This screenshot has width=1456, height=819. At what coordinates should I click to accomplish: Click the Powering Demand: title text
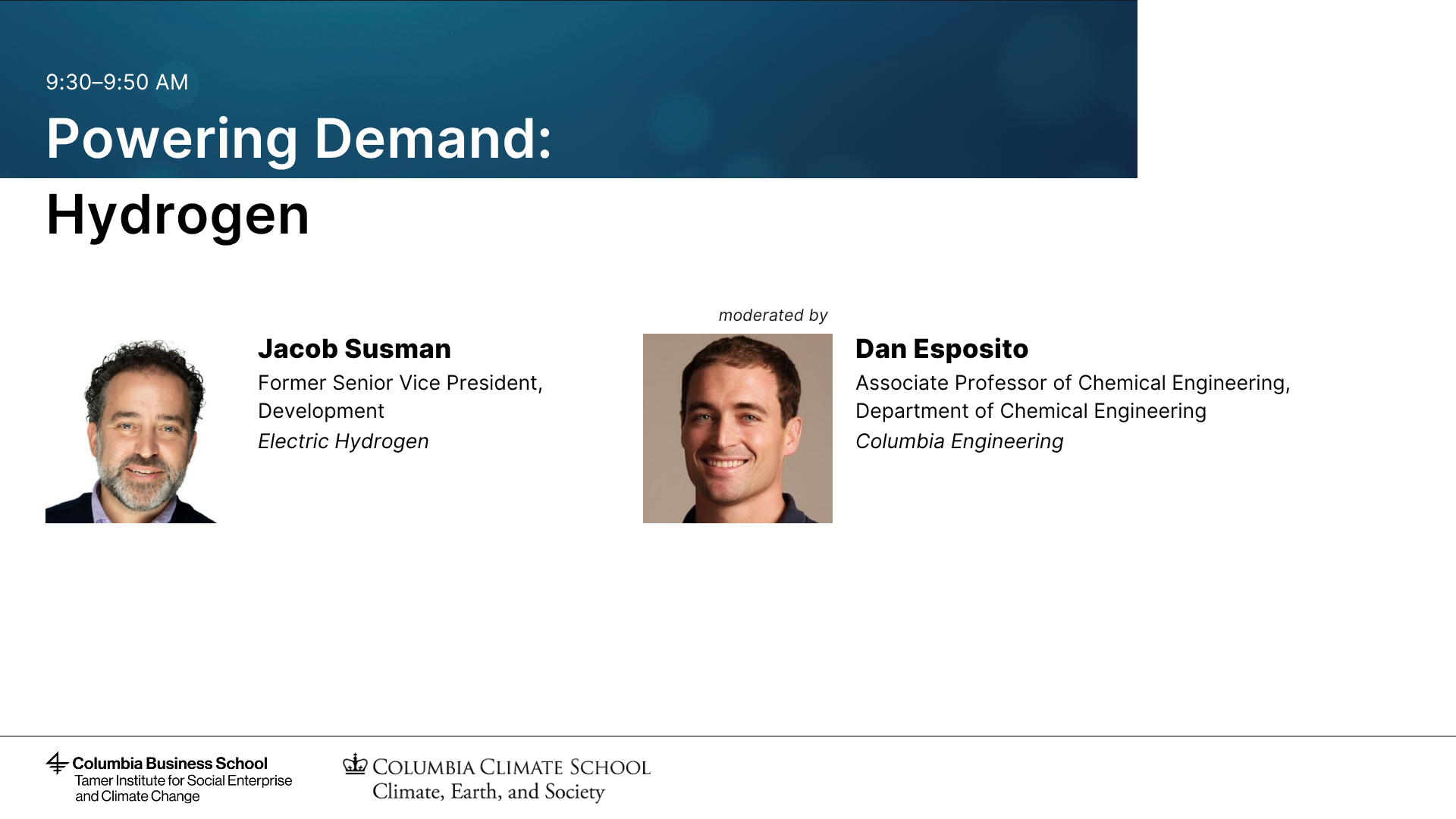point(300,139)
